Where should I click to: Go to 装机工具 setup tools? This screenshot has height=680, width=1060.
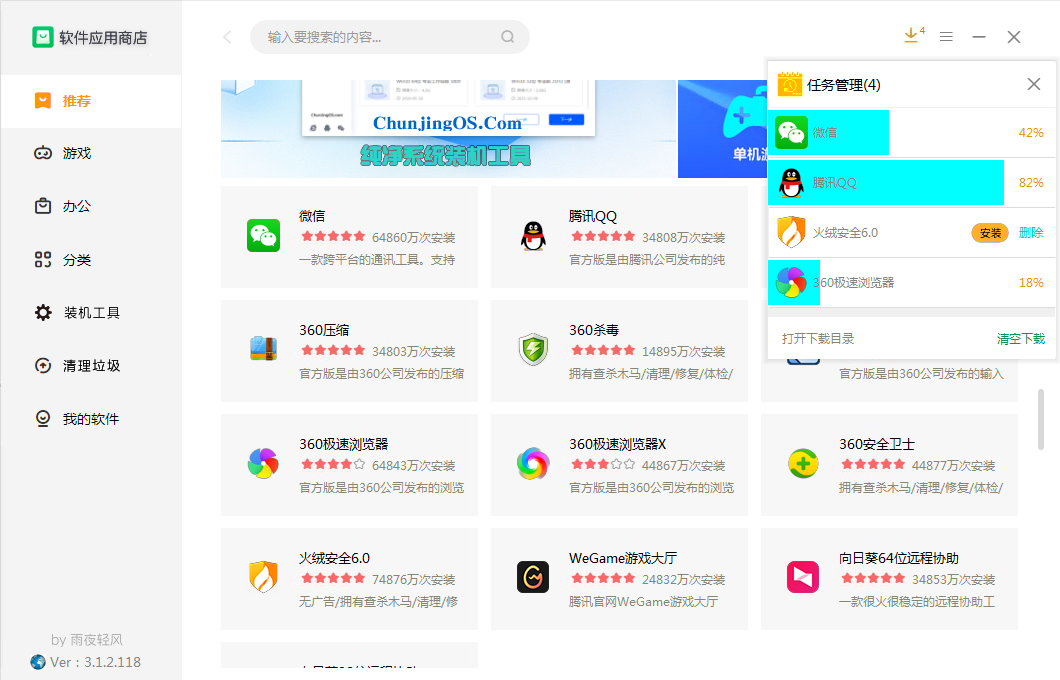click(x=91, y=312)
